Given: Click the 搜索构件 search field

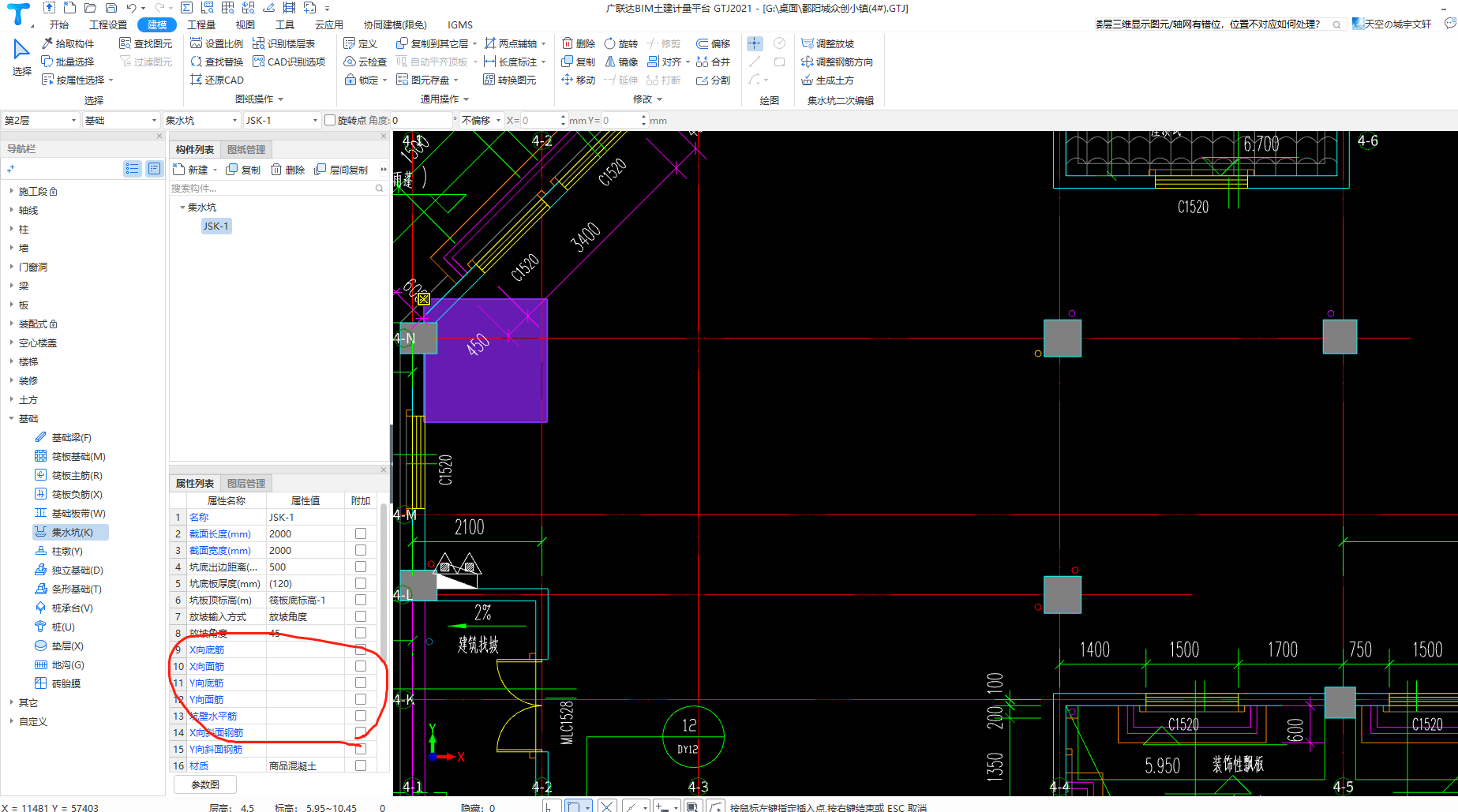Looking at the screenshot, I should click(278, 188).
